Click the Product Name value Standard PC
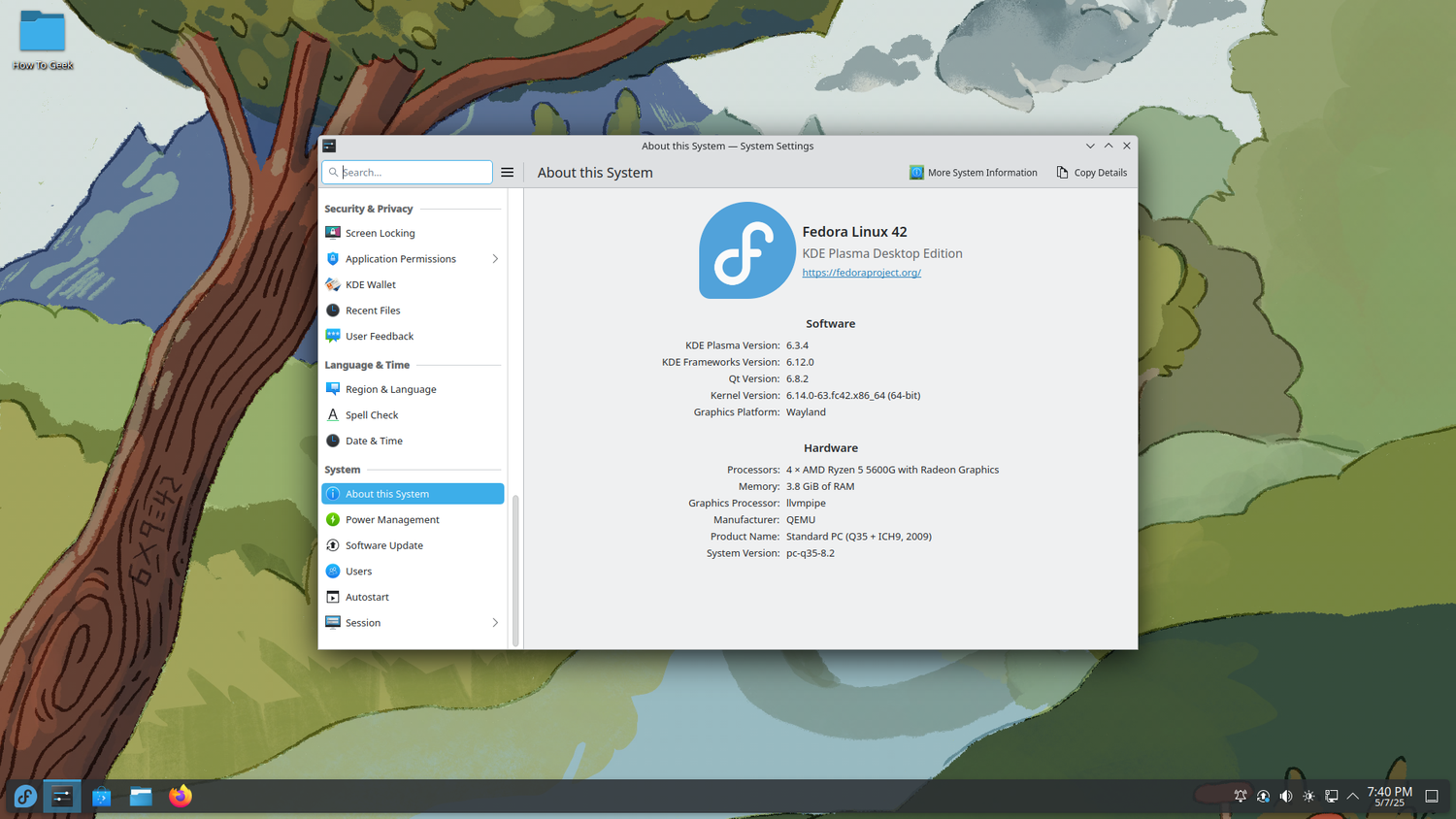Screen dimensions: 1456x819 click(859, 537)
